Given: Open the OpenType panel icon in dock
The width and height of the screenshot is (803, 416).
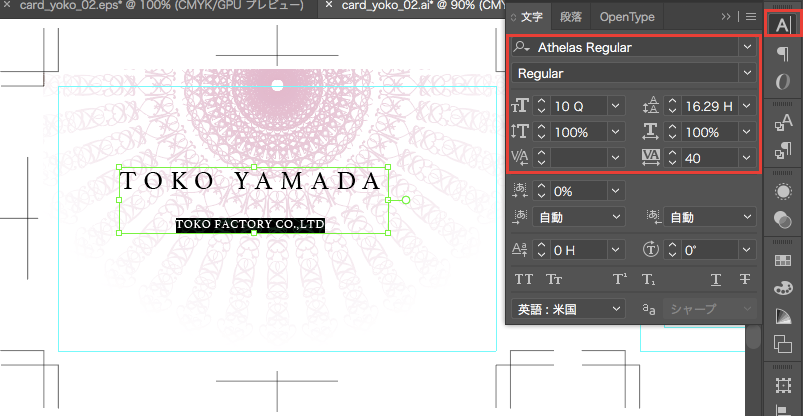Looking at the screenshot, I should pyautogui.click(x=783, y=81).
